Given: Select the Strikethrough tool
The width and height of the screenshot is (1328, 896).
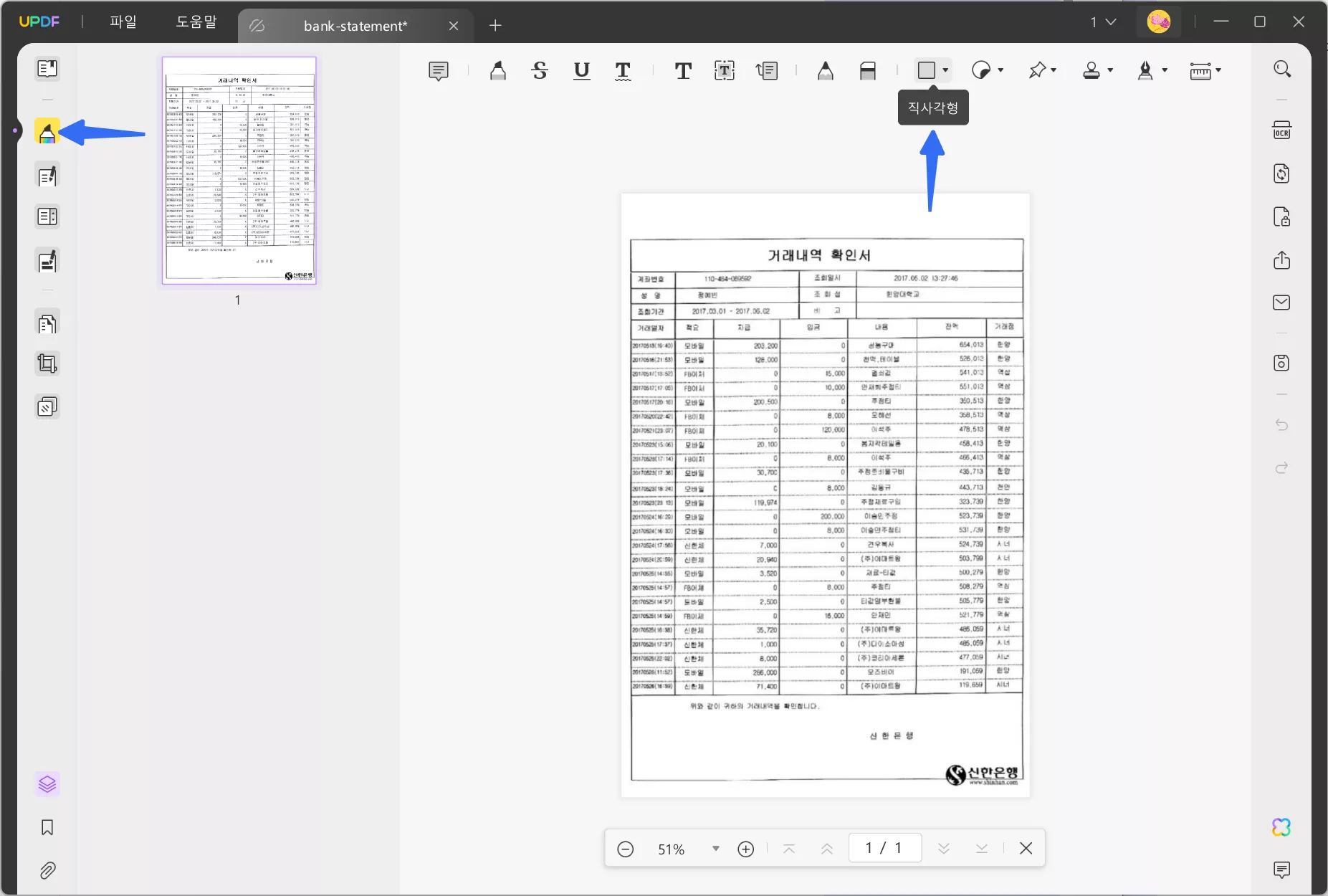Looking at the screenshot, I should tap(540, 70).
